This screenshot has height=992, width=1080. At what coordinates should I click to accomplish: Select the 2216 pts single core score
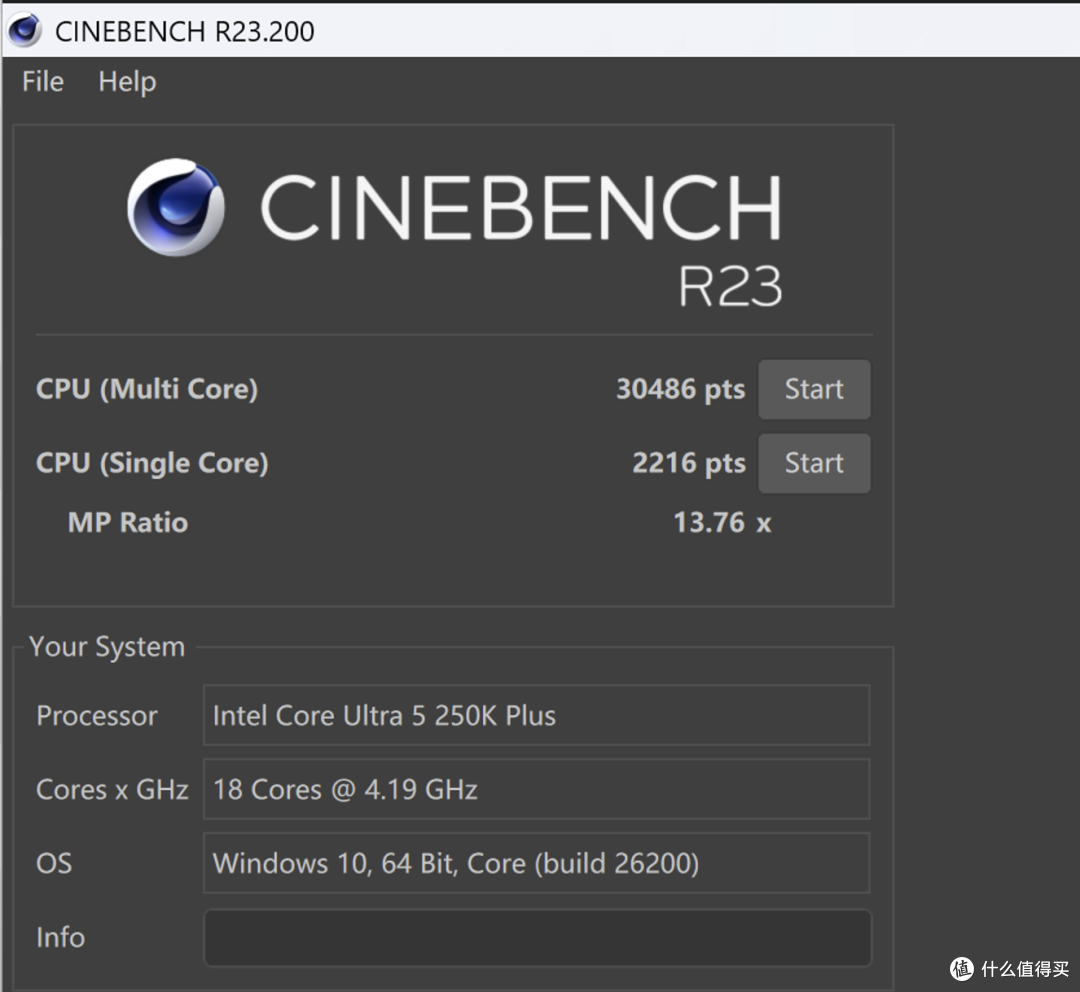pyautogui.click(x=689, y=463)
